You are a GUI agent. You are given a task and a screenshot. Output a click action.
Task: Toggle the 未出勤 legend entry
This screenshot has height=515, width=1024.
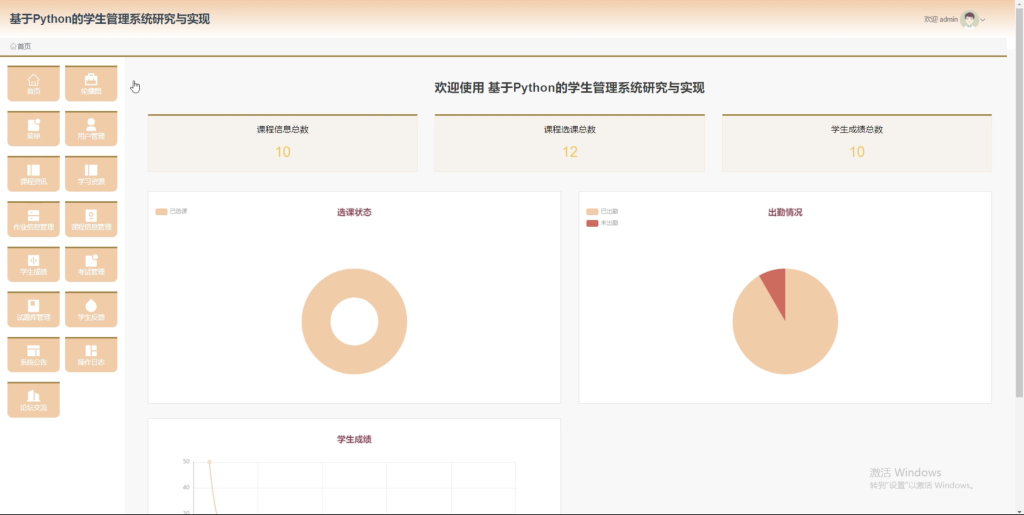602,223
